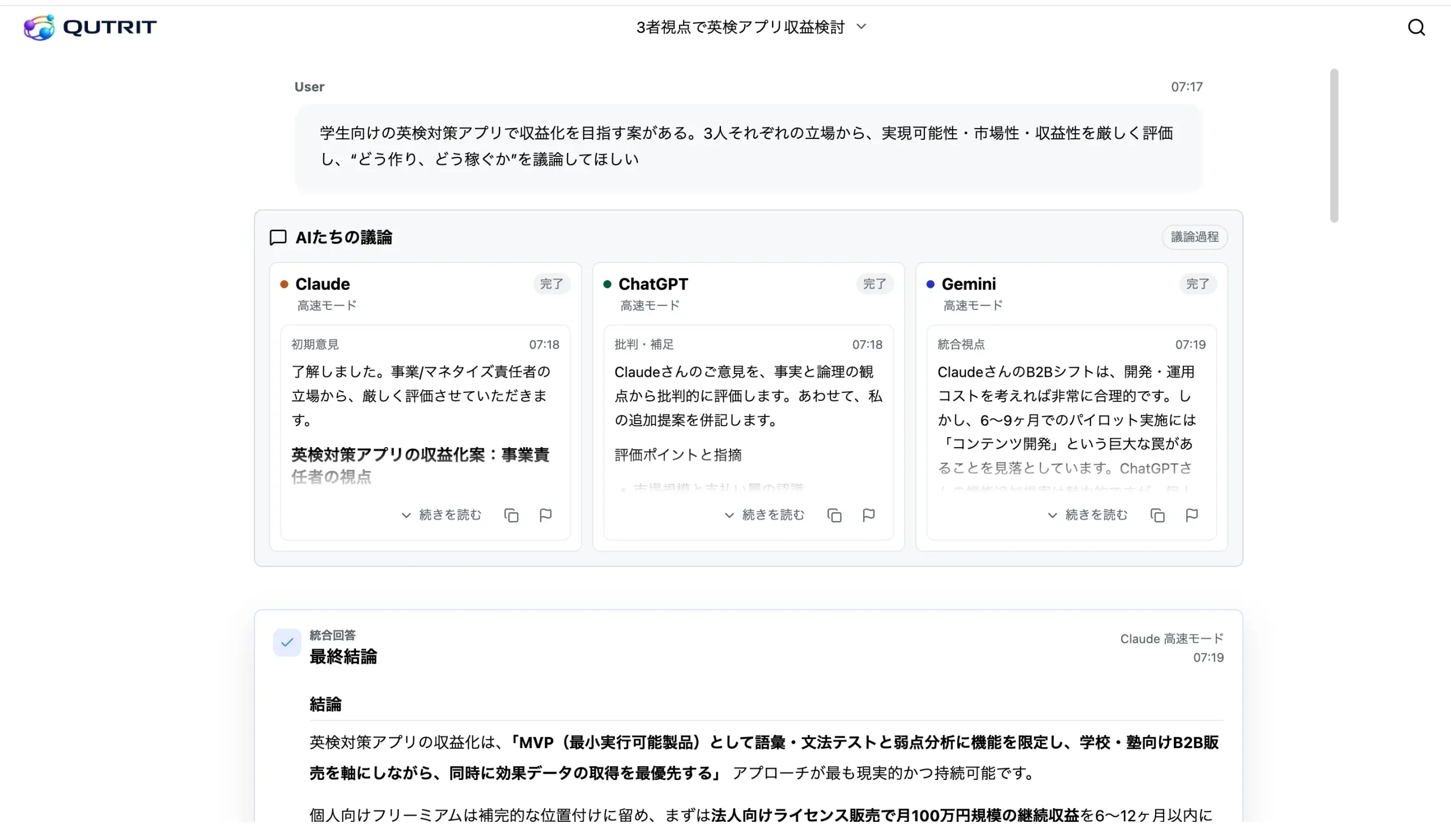Click 高速モード under Gemini heading

(973, 306)
